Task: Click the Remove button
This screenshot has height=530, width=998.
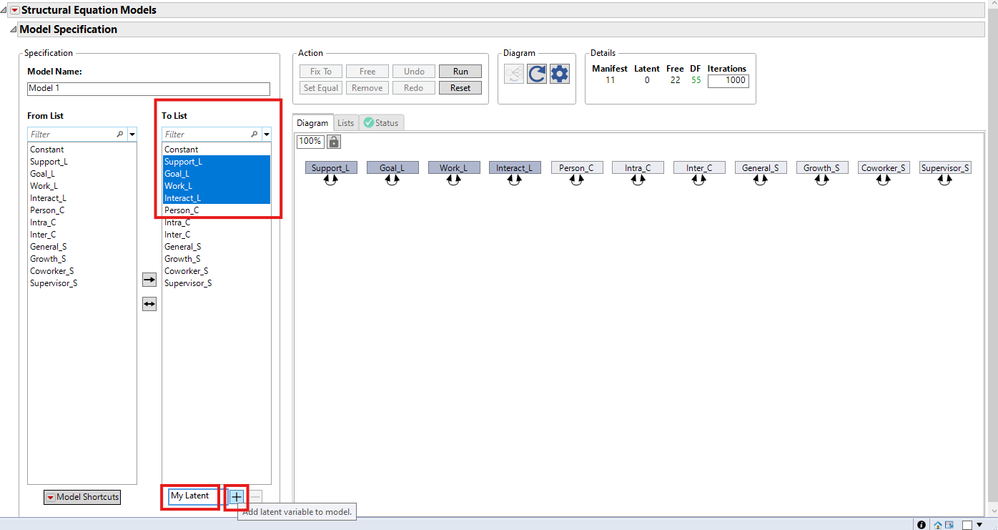Action: (x=367, y=88)
